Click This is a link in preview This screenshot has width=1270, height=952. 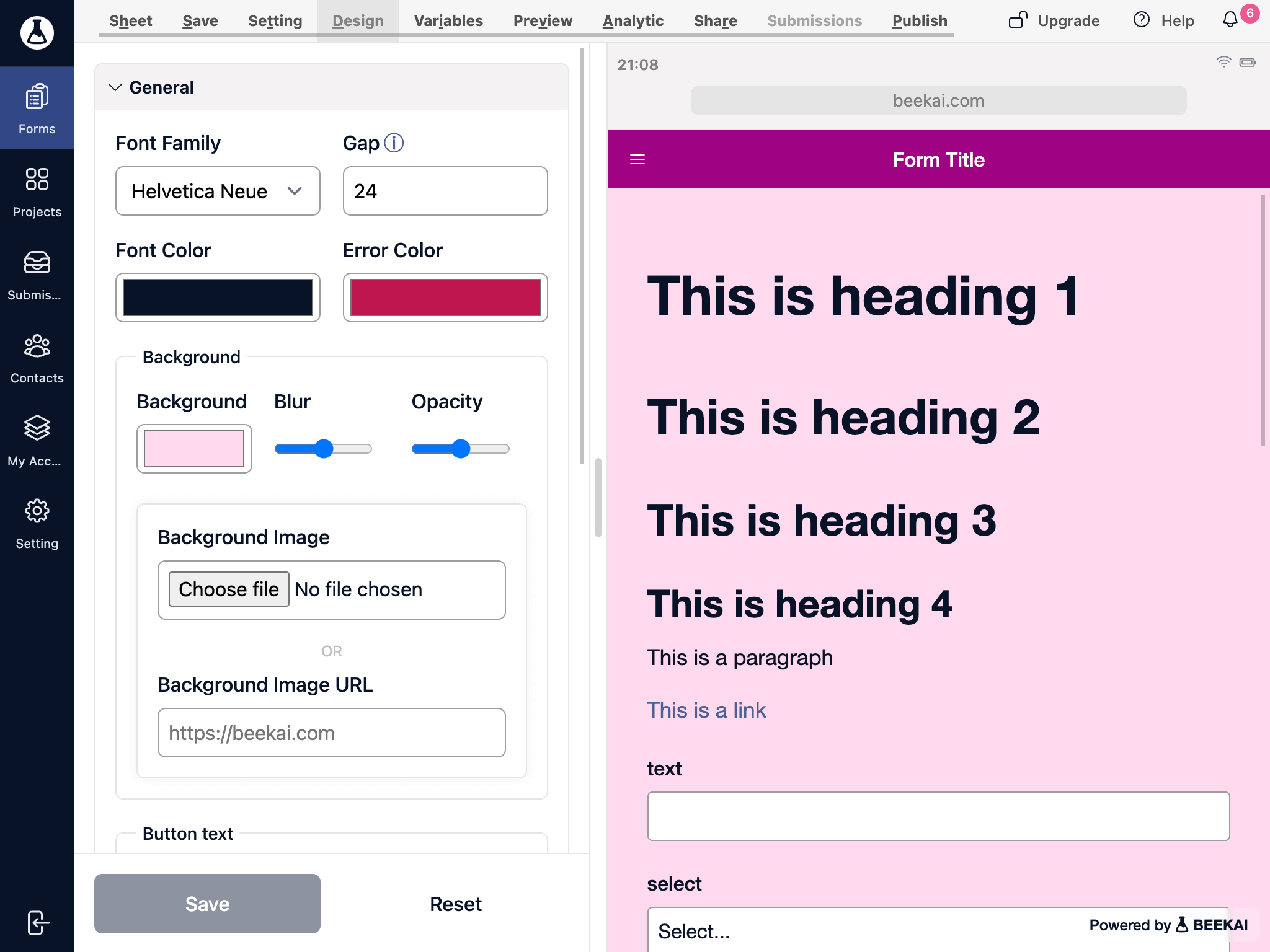(707, 710)
